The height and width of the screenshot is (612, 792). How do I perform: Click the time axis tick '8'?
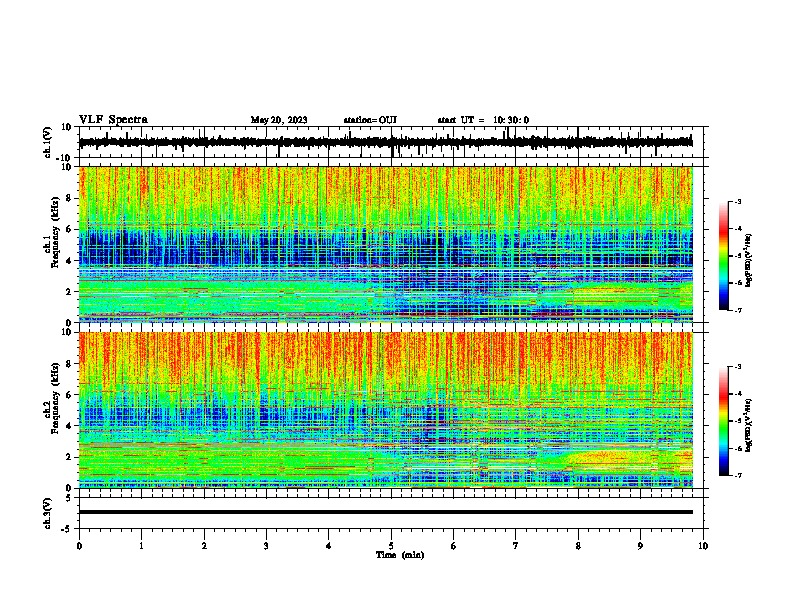coord(578,546)
